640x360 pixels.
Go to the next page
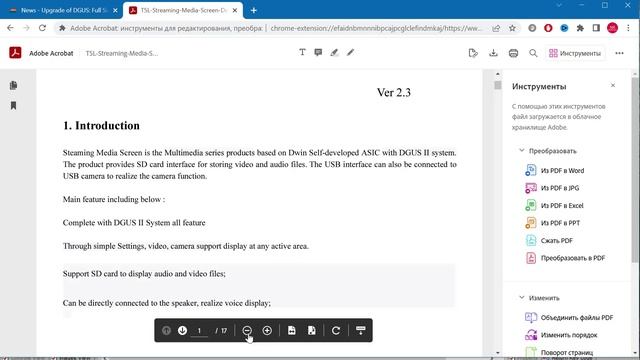(x=182, y=330)
